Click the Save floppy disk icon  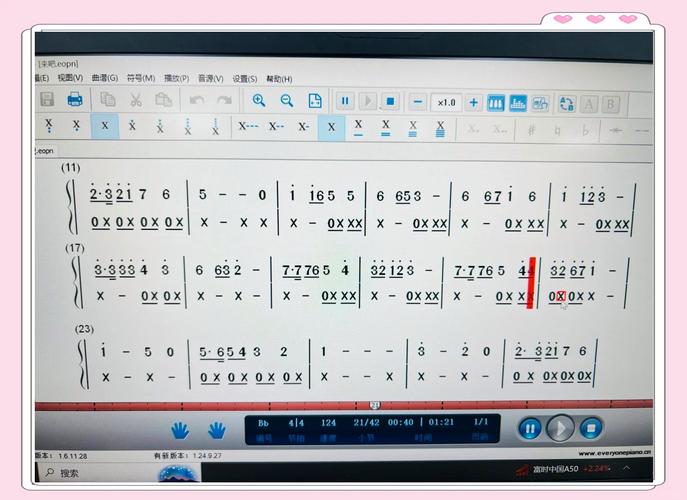point(47,99)
